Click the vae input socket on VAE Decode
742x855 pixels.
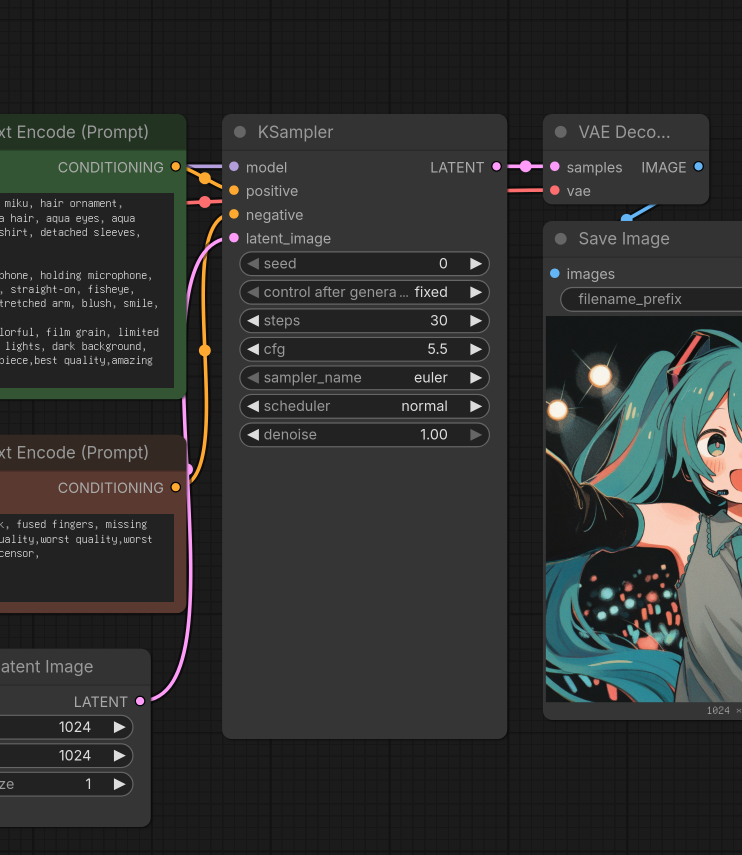click(x=555, y=191)
